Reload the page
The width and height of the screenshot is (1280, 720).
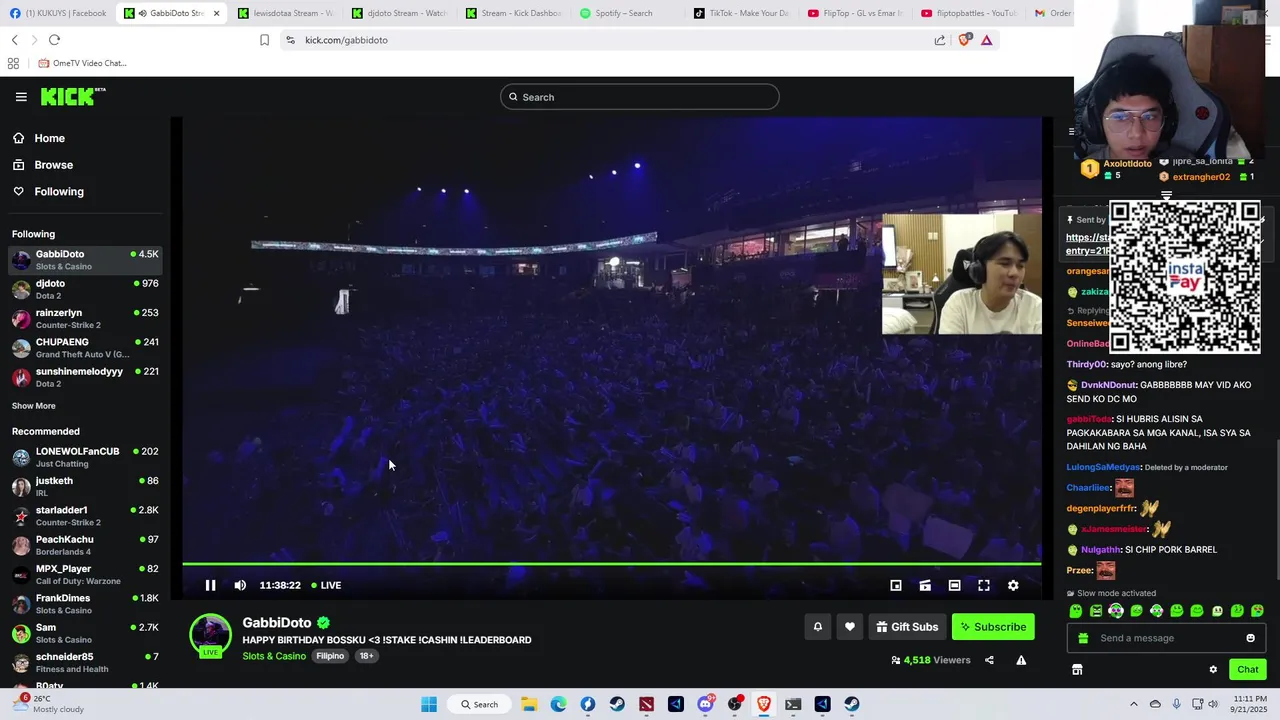(54, 40)
